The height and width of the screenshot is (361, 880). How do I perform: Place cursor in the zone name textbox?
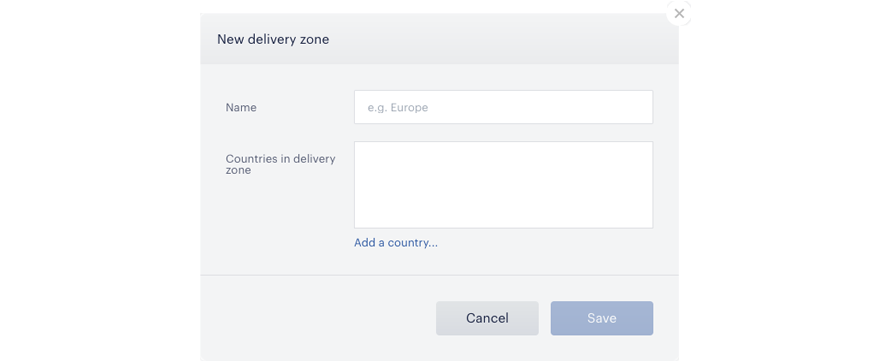tap(503, 107)
